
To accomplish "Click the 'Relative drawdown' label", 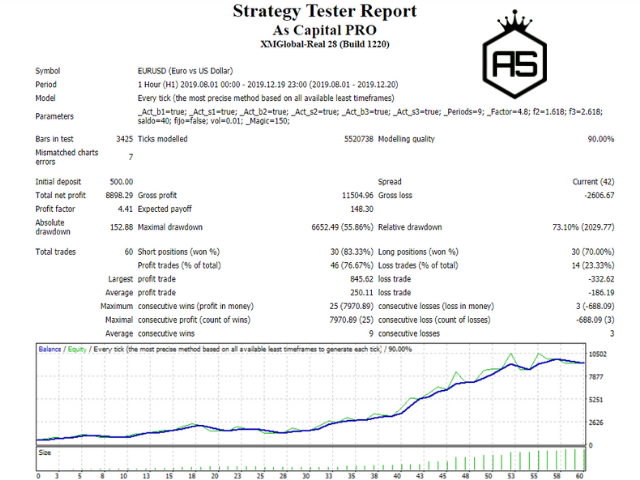I will [x=410, y=227].
